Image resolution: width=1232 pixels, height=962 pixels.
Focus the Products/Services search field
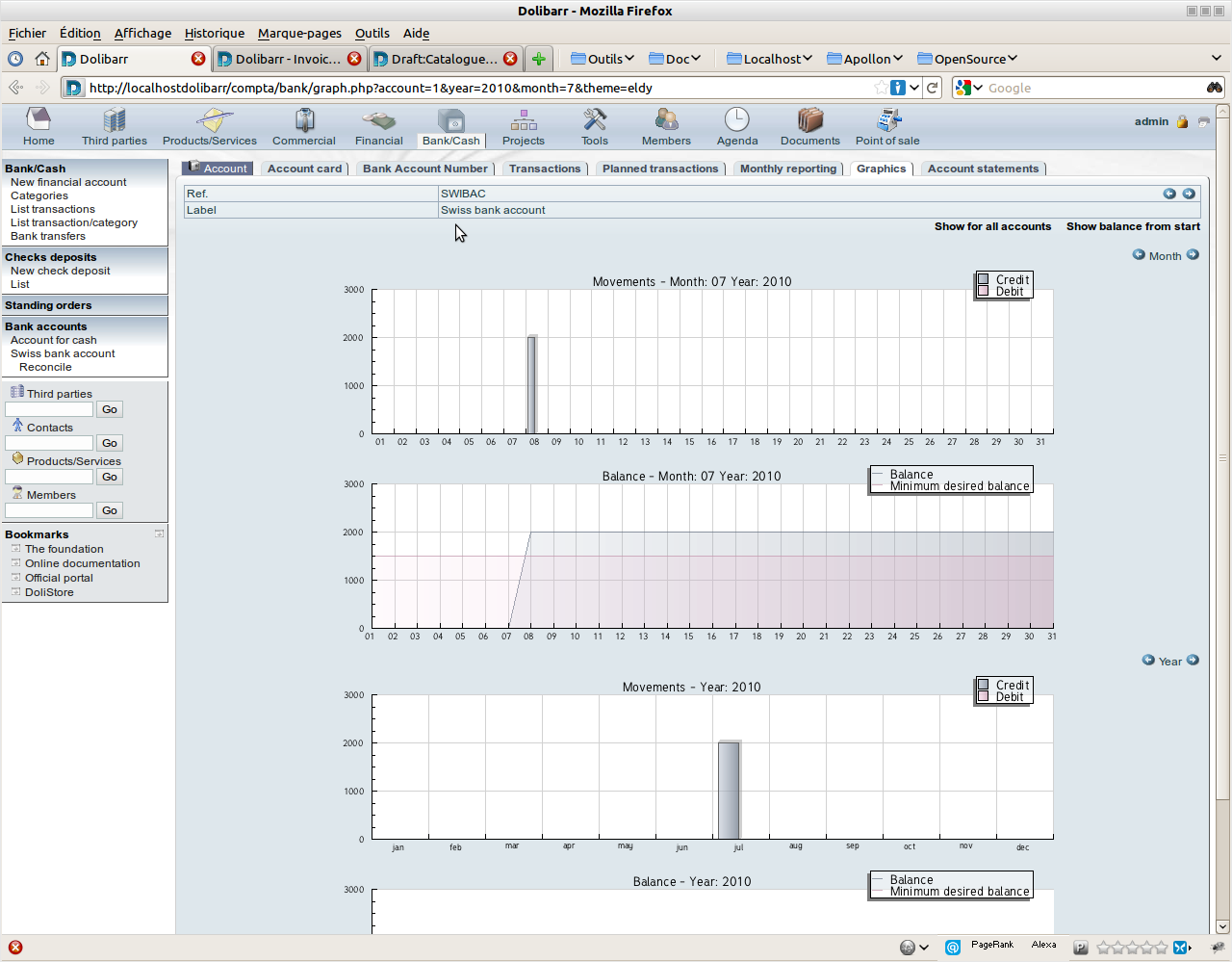(49, 477)
